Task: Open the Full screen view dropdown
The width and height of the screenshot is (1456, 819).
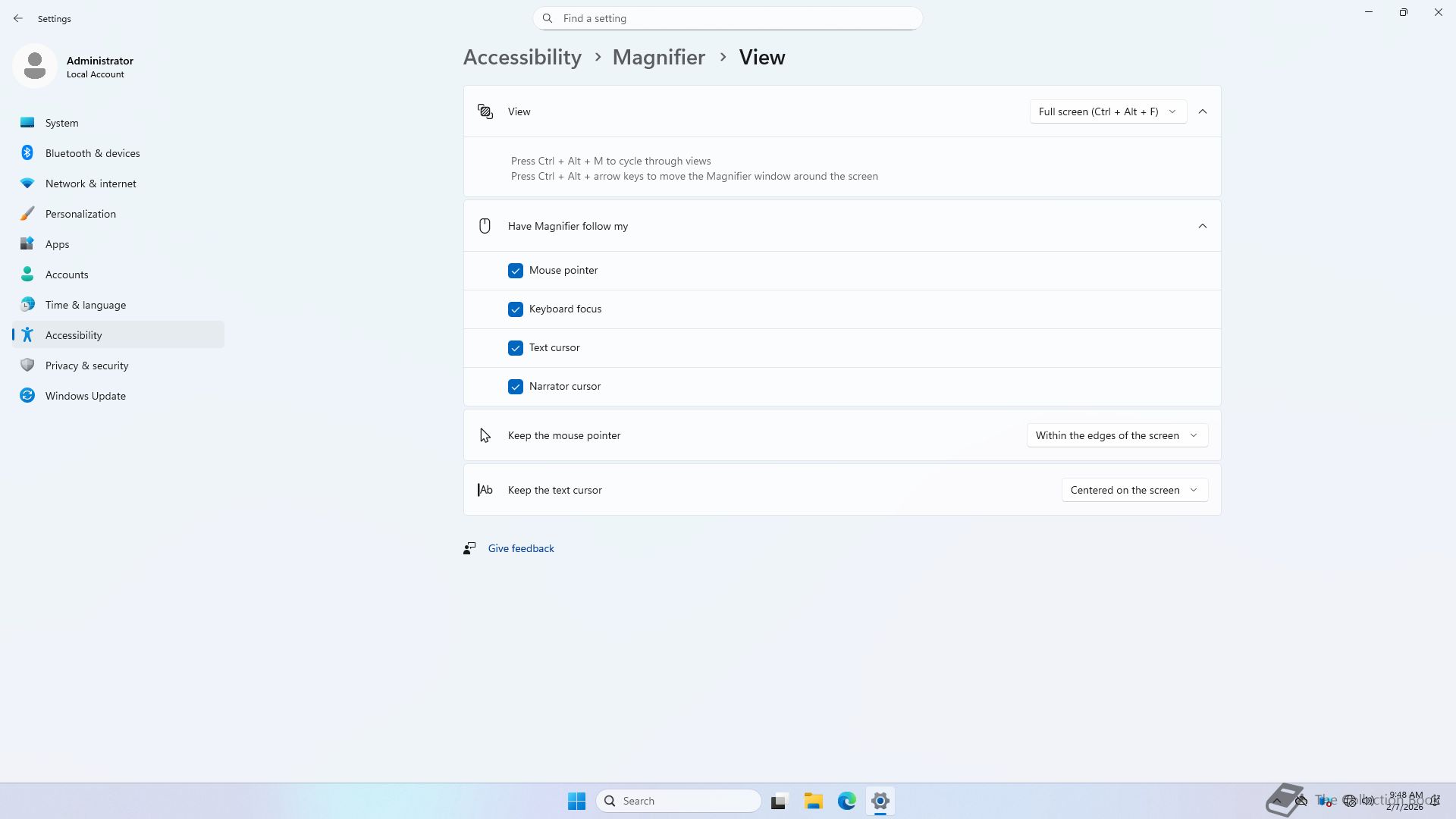Action: point(1107,111)
